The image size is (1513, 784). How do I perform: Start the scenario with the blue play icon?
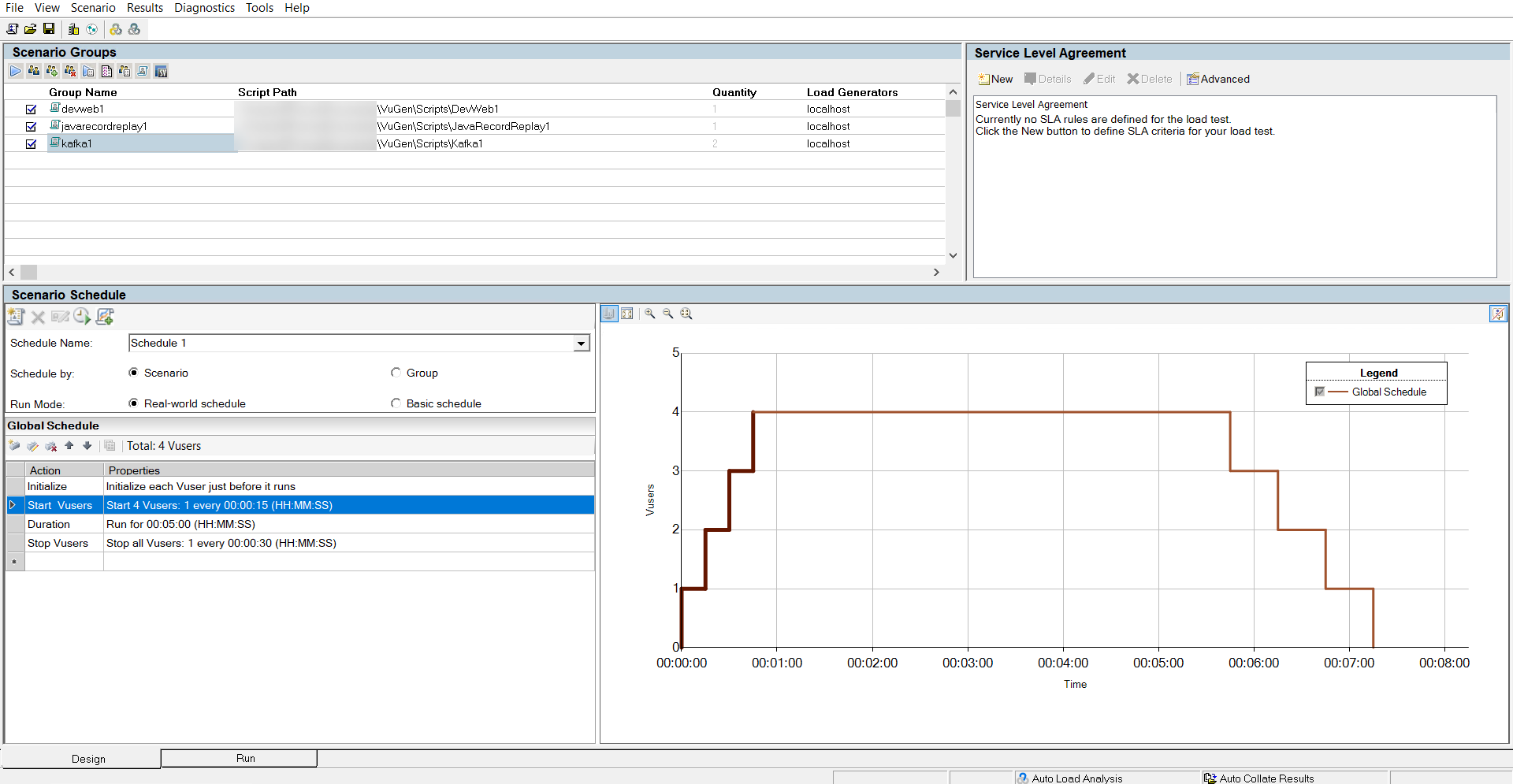point(16,72)
